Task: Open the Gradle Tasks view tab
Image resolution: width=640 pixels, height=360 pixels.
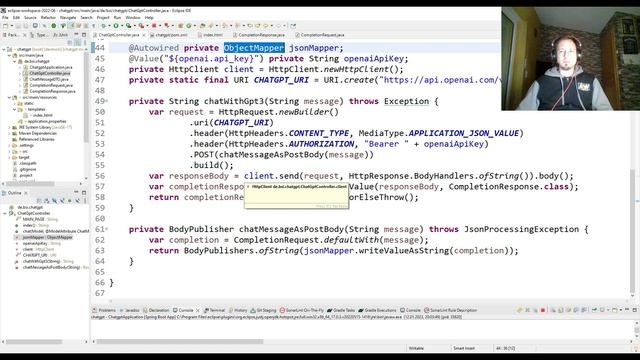Action: (x=341, y=310)
